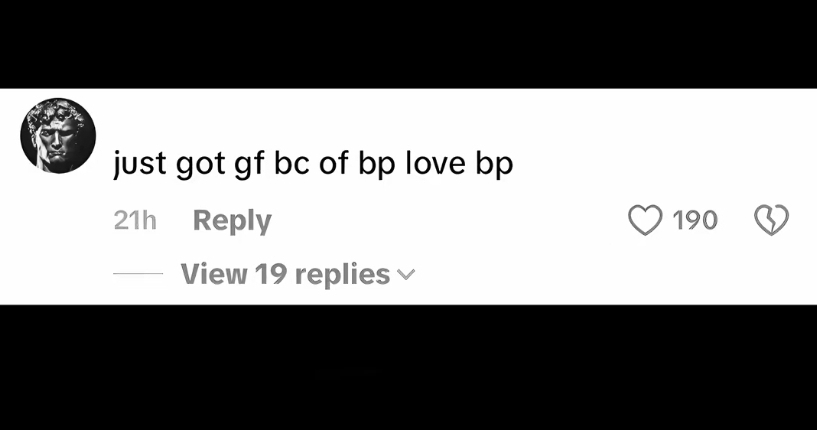Tap the line left of View replies
The height and width of the screenshot is (430, 817).
point(138,273)
